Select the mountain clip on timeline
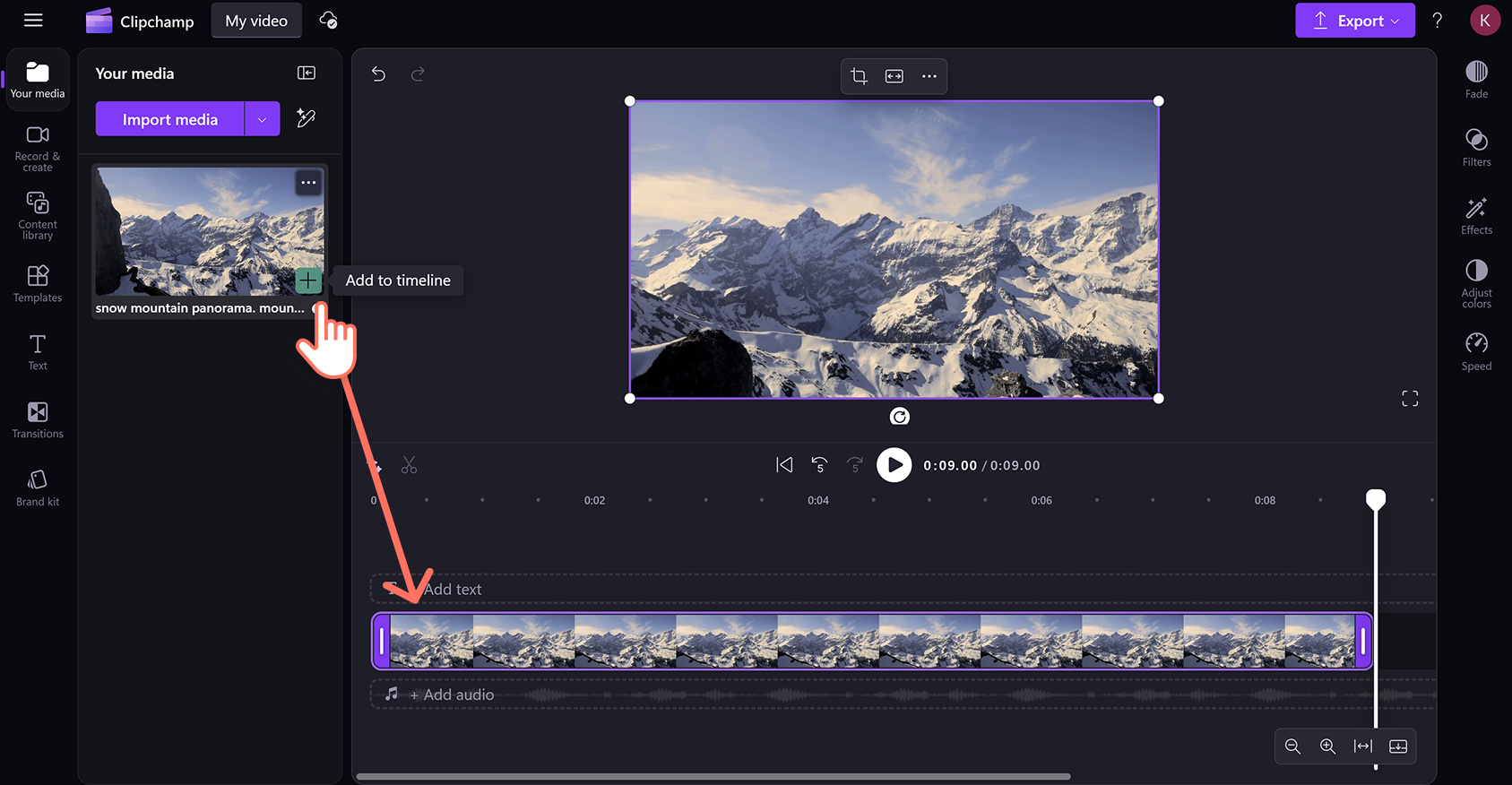The width and height of the screenshot is (1512, 785). [x=871, y=642]
